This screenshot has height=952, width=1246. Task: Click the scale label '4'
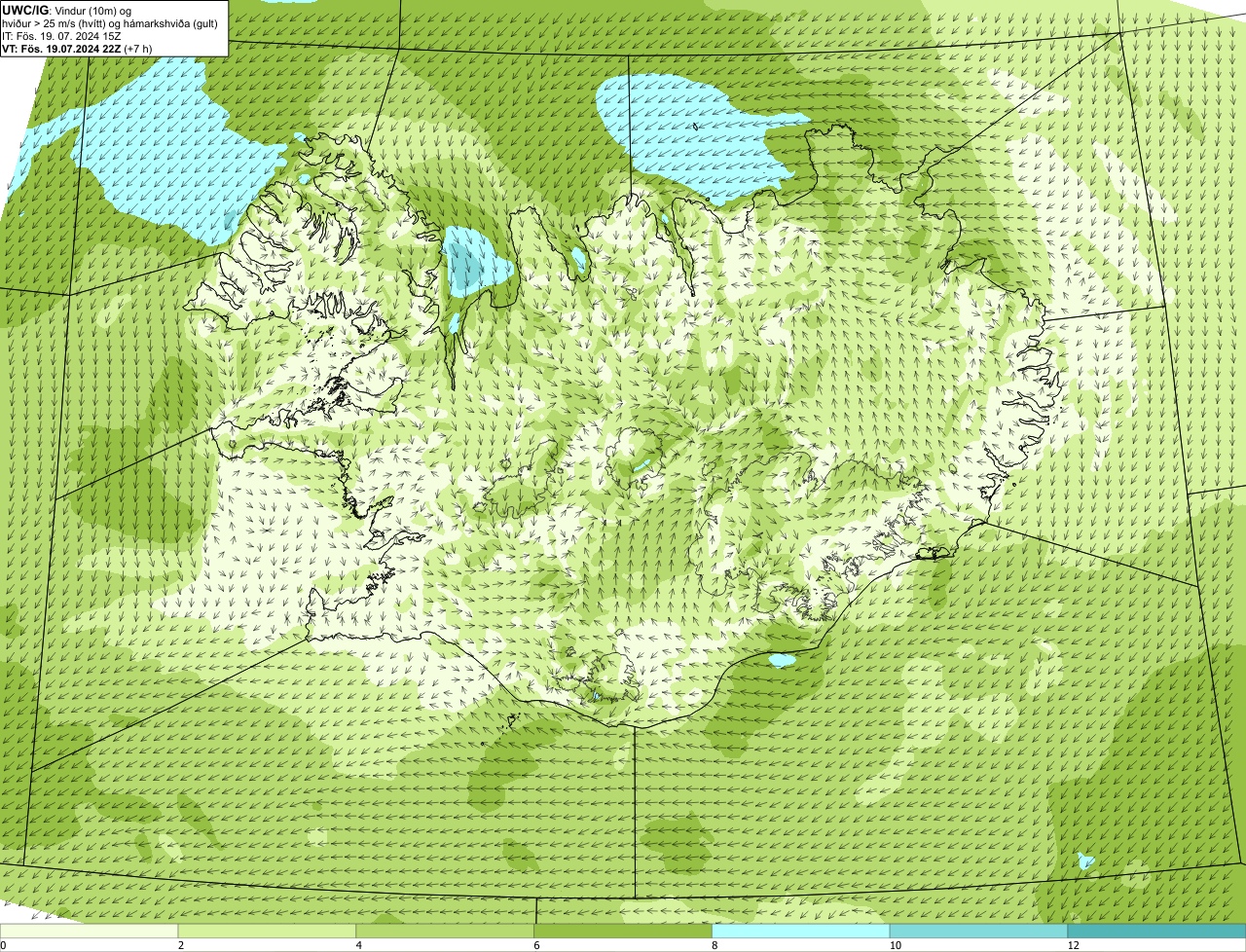click(x=359, y=945)
